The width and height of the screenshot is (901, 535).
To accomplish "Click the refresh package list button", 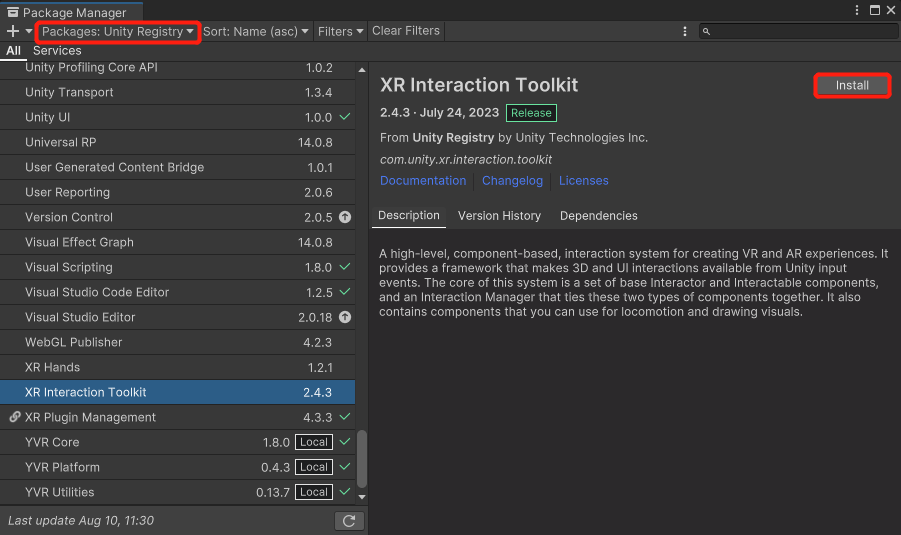I will (x=349, y=521).
